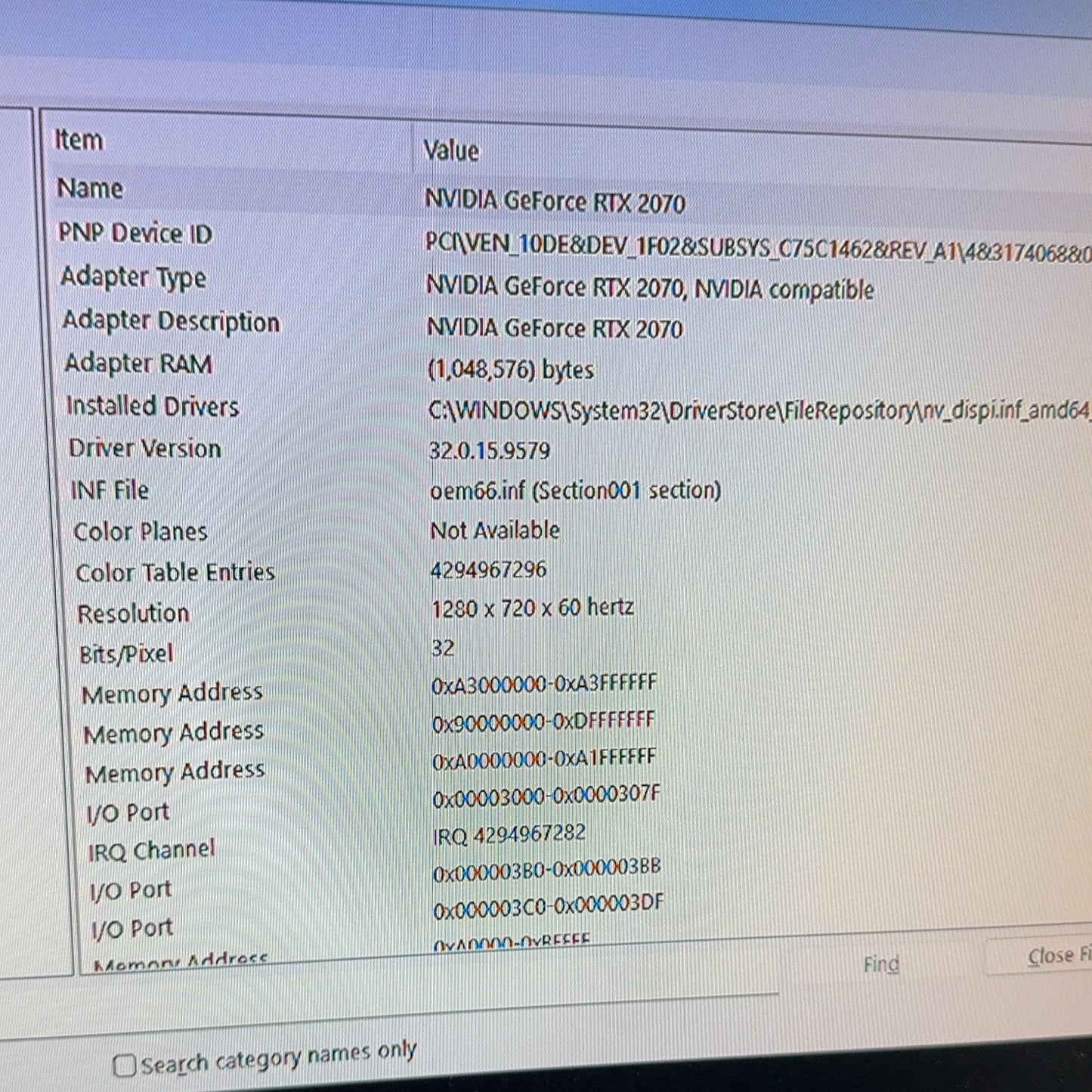Click the Adapter Description value NVIDIA GeForce RTX 2070

coord(555,328)
